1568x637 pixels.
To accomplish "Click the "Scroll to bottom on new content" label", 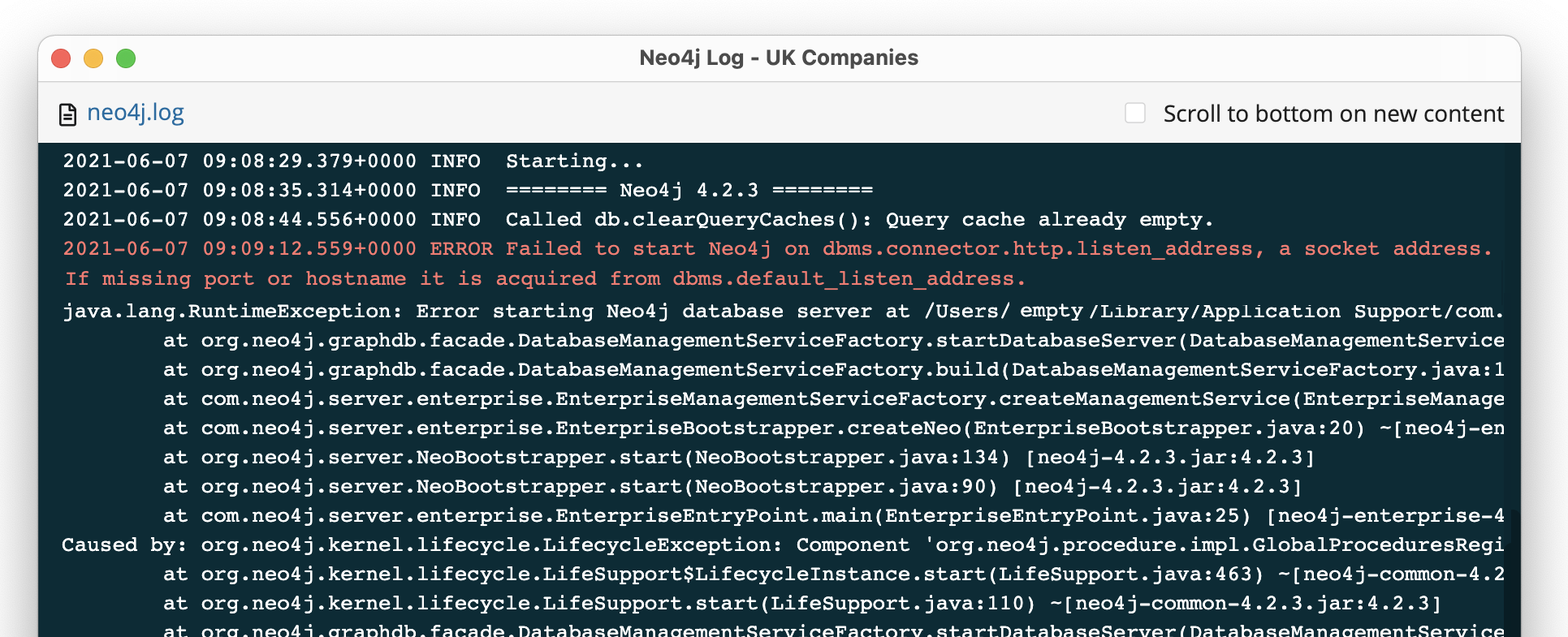I will 1333,114.
